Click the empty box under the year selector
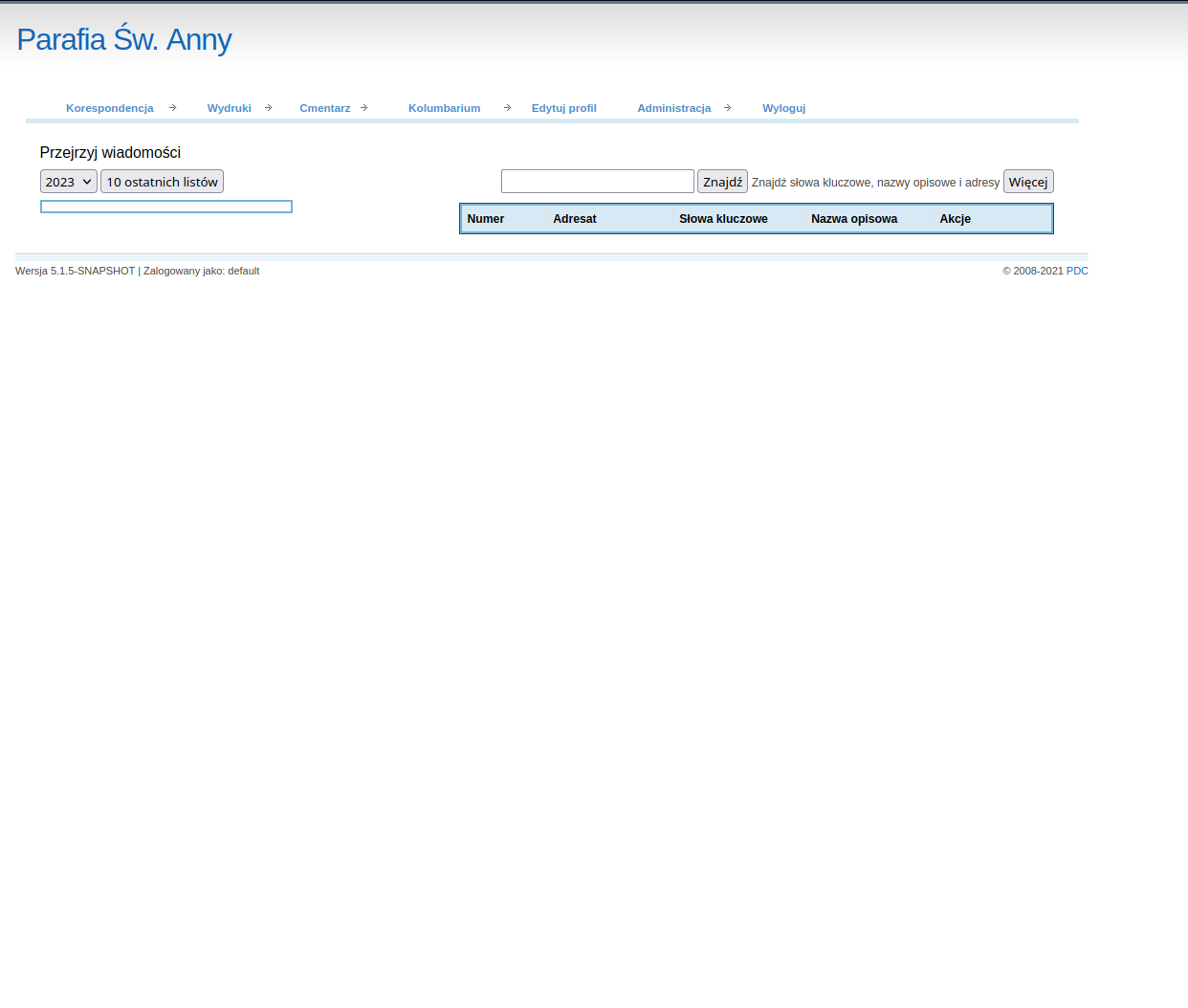1188x1008 pixels. coord(166,207)
